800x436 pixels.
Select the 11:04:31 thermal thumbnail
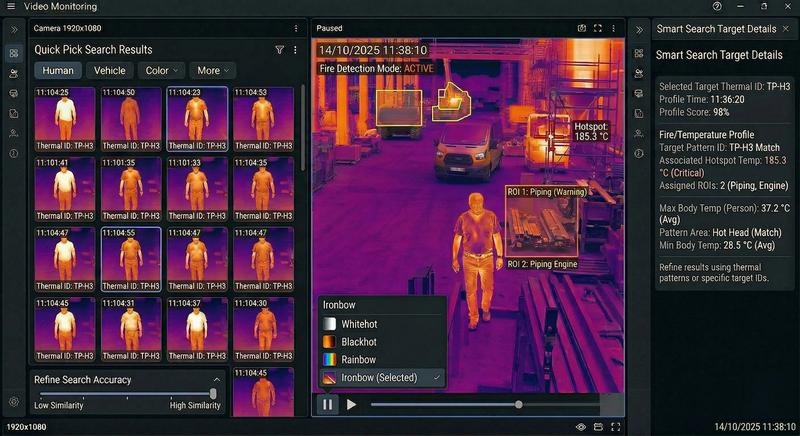coord(131,329)
